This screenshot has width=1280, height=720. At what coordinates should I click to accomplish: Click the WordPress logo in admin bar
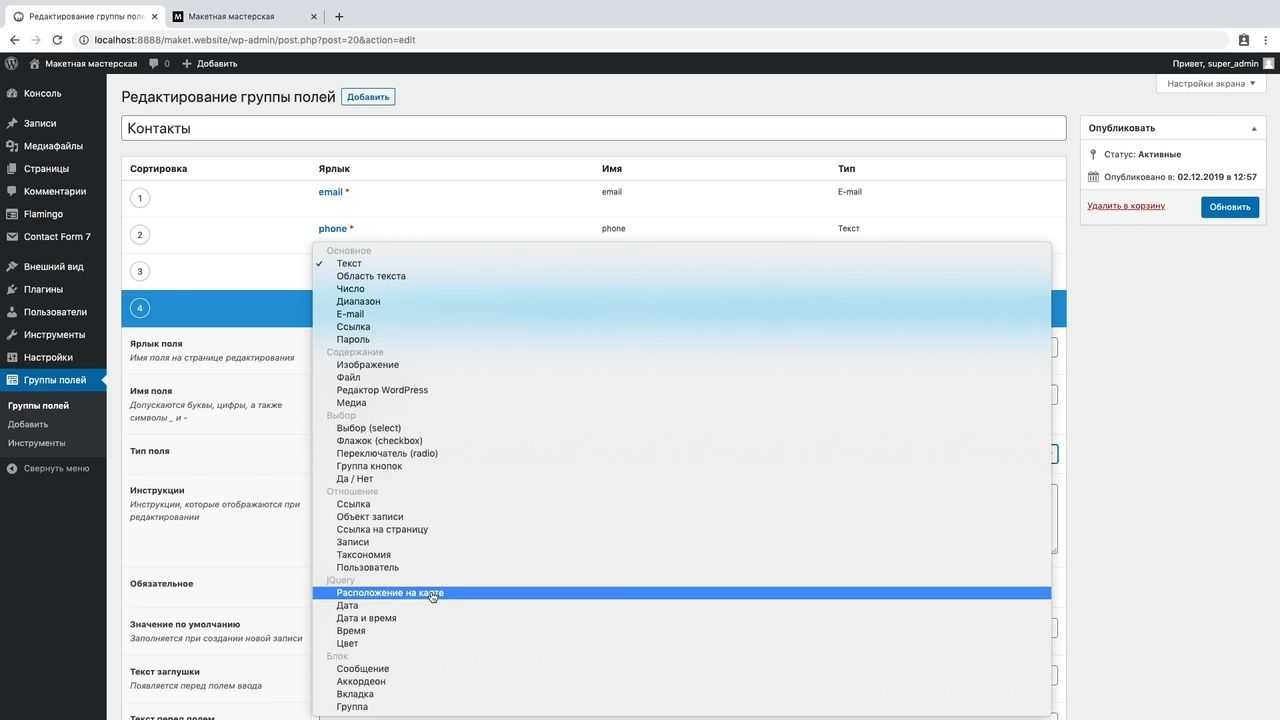(x=12, y=63)
